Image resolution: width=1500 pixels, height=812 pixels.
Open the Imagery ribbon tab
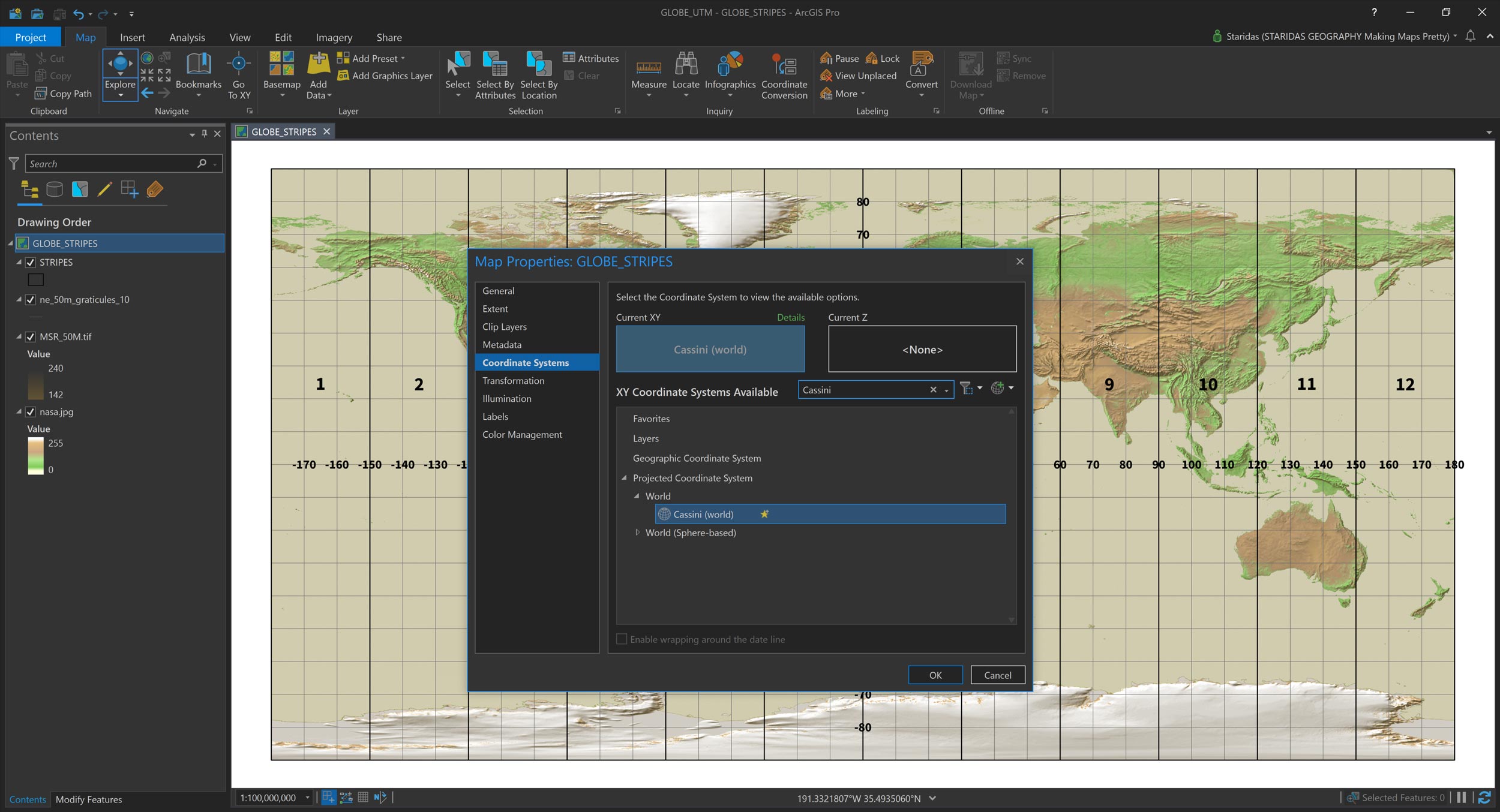[x=334, y=37]
